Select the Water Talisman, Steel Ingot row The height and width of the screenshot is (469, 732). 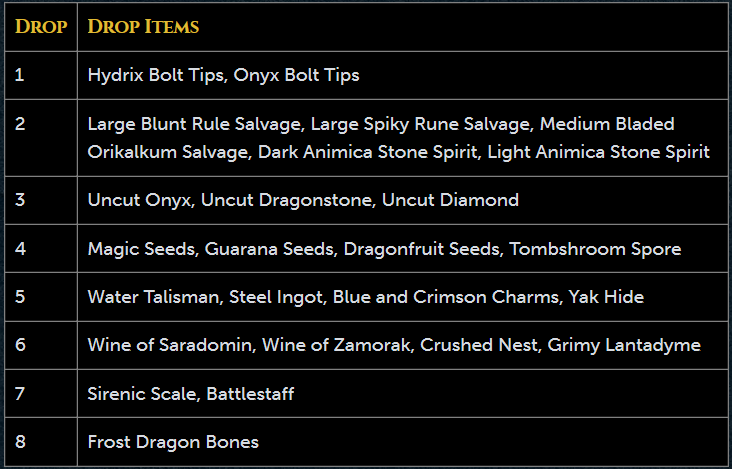(x=366, y=297)
